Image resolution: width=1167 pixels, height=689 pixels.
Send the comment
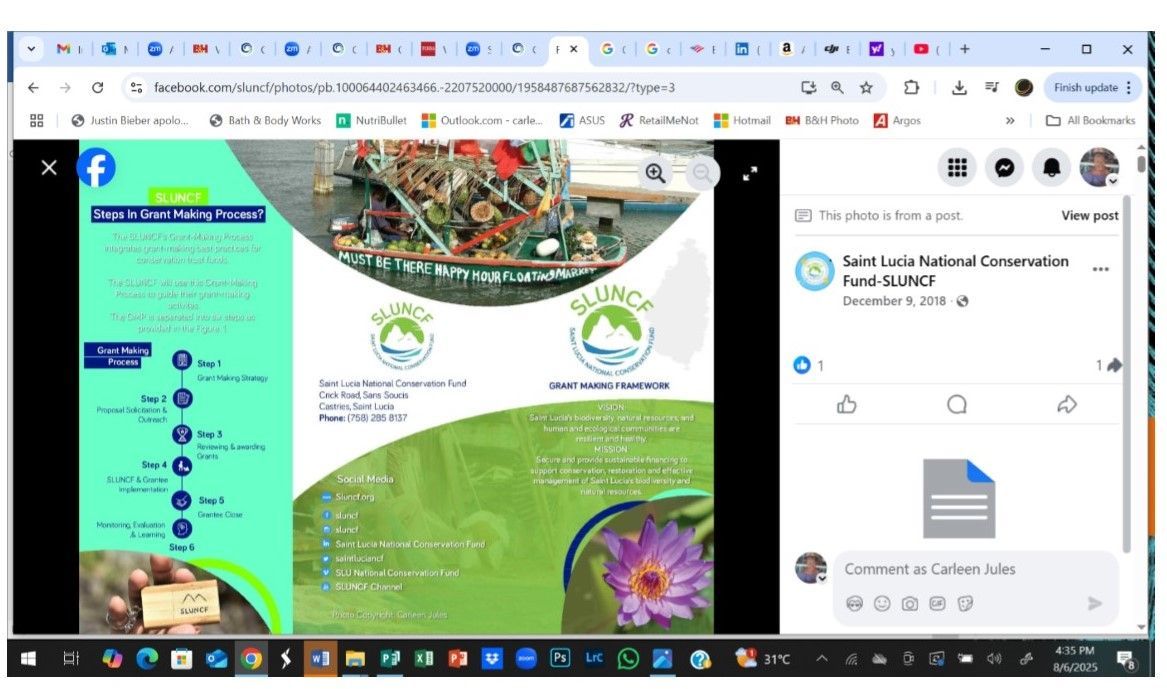1095,603
